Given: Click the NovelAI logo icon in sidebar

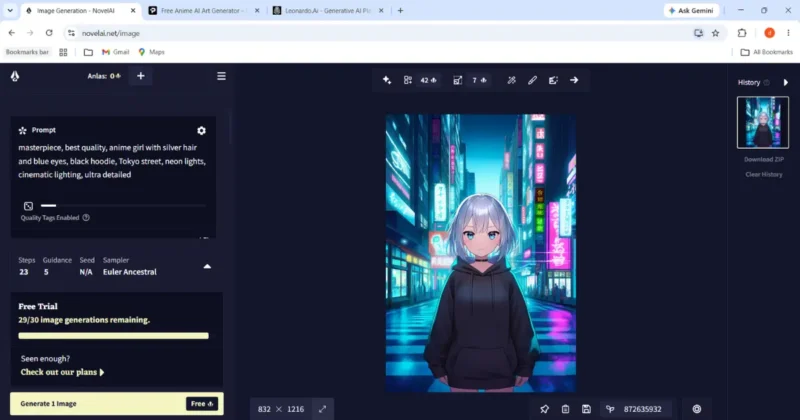Looking at the screenshot, I should tap(15, 76).
